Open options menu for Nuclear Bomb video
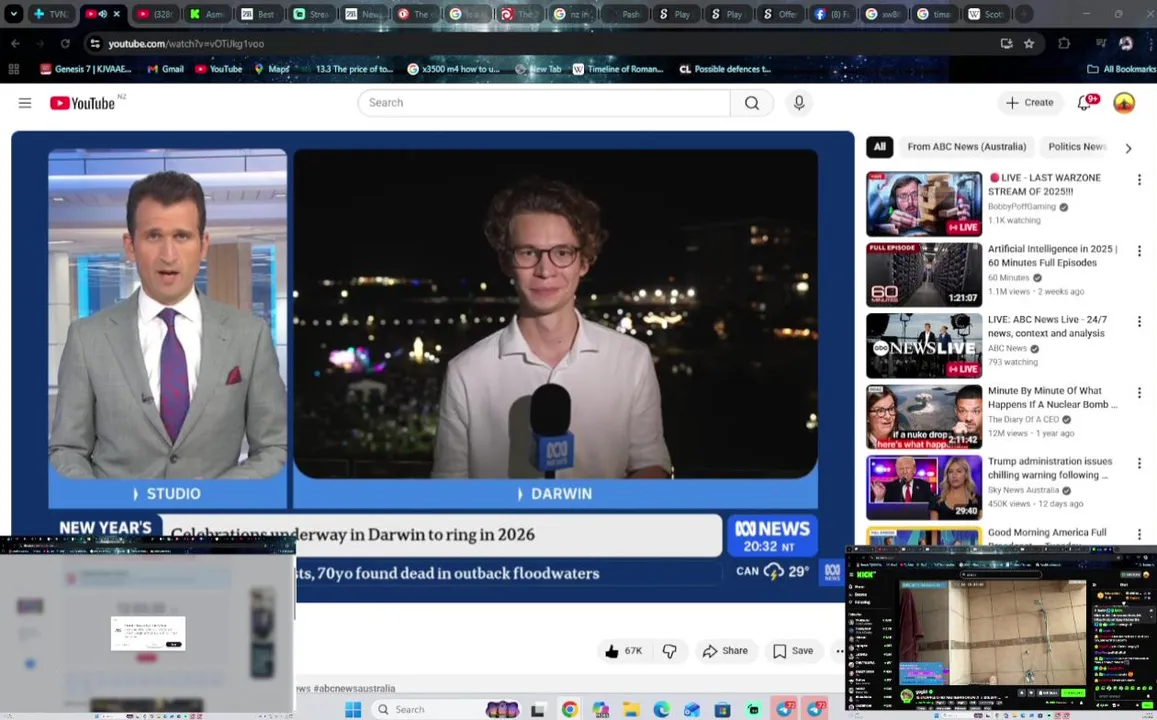This screenshot has height=720, width=1157. tap(1139, 392)
